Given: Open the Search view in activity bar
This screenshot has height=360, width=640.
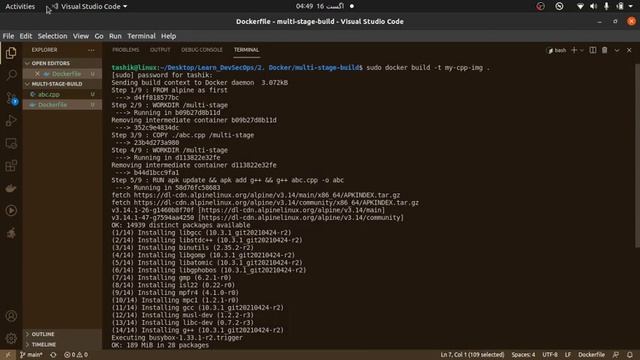Looking at the screenshot, I should pos(11,75).
